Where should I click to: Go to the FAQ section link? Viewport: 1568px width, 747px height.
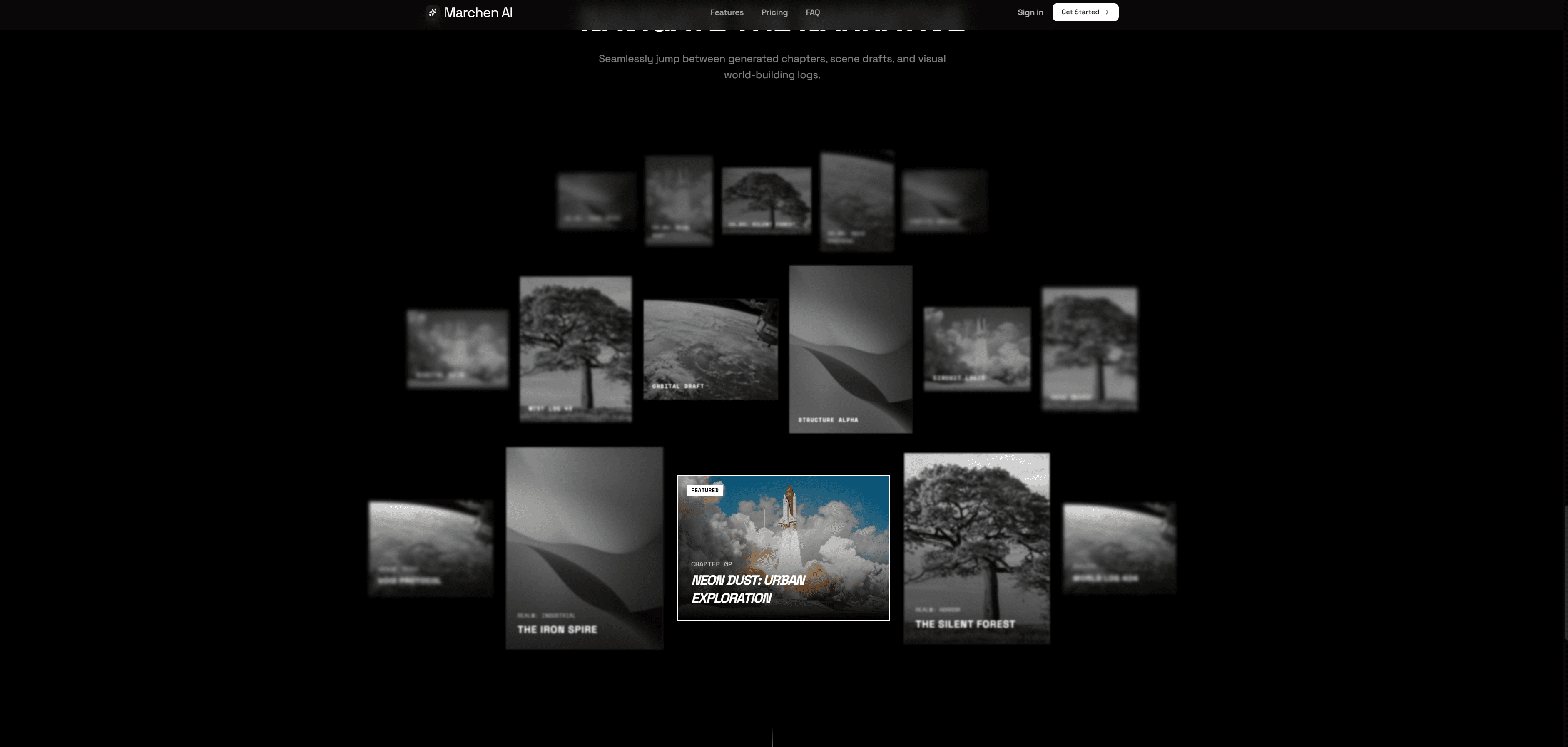click(x=812, y=12)
